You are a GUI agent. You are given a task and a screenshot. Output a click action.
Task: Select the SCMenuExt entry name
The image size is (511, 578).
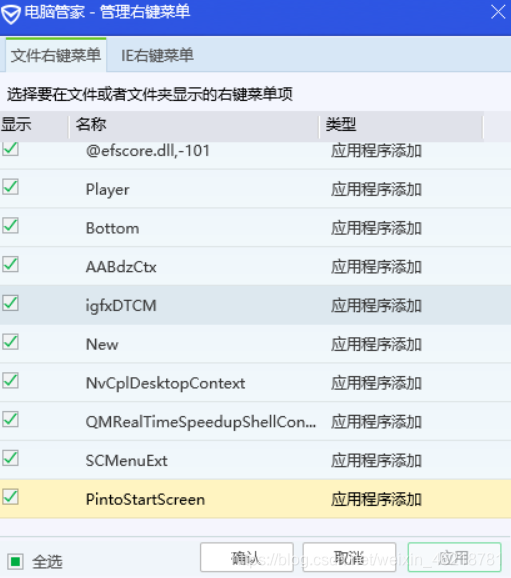(126, 461)
